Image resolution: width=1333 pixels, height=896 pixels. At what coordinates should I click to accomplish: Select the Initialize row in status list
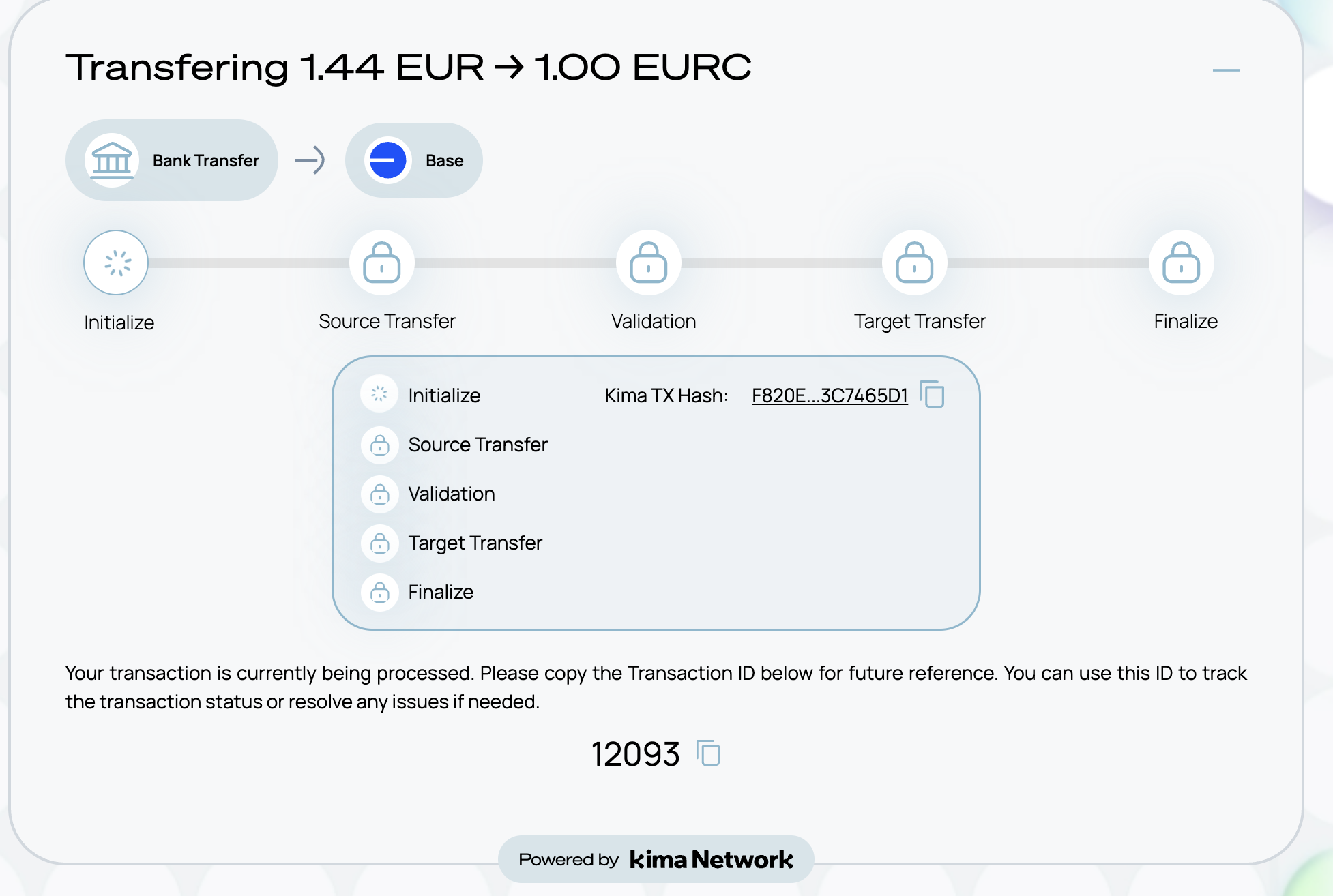click(444, 395)
